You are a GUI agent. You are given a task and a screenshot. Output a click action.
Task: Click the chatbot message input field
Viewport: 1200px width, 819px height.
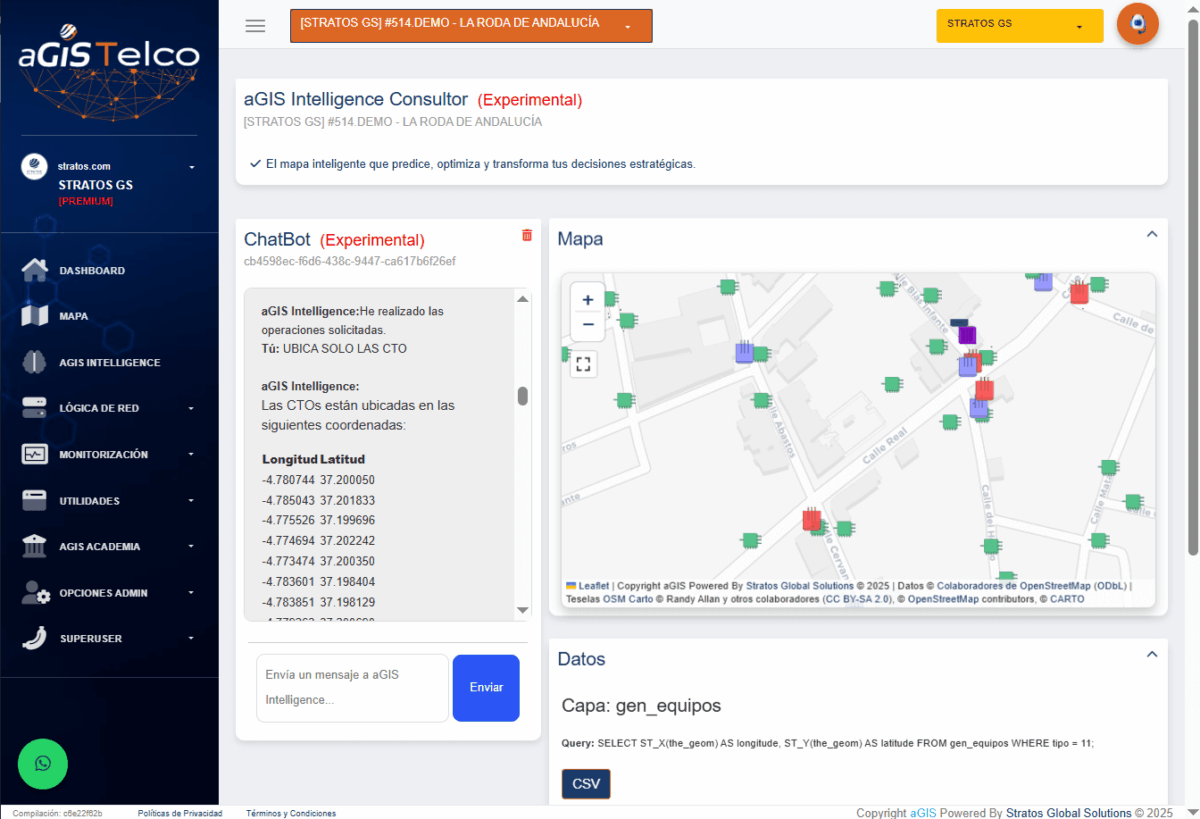coord(351,688)
